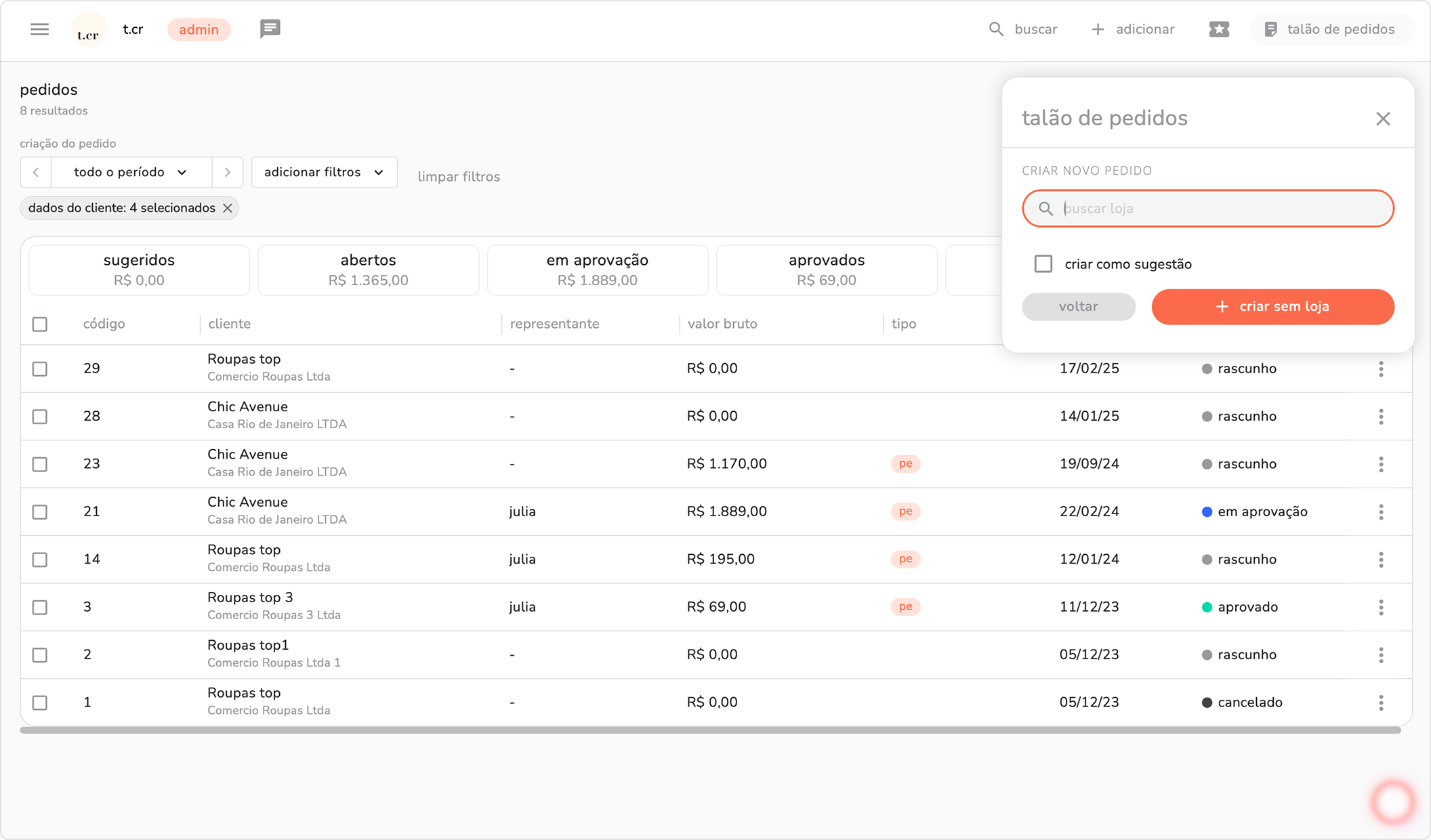Screen dimensions: 1431x840
Task: Open the chat messages icon
Action: click(270, 29)
